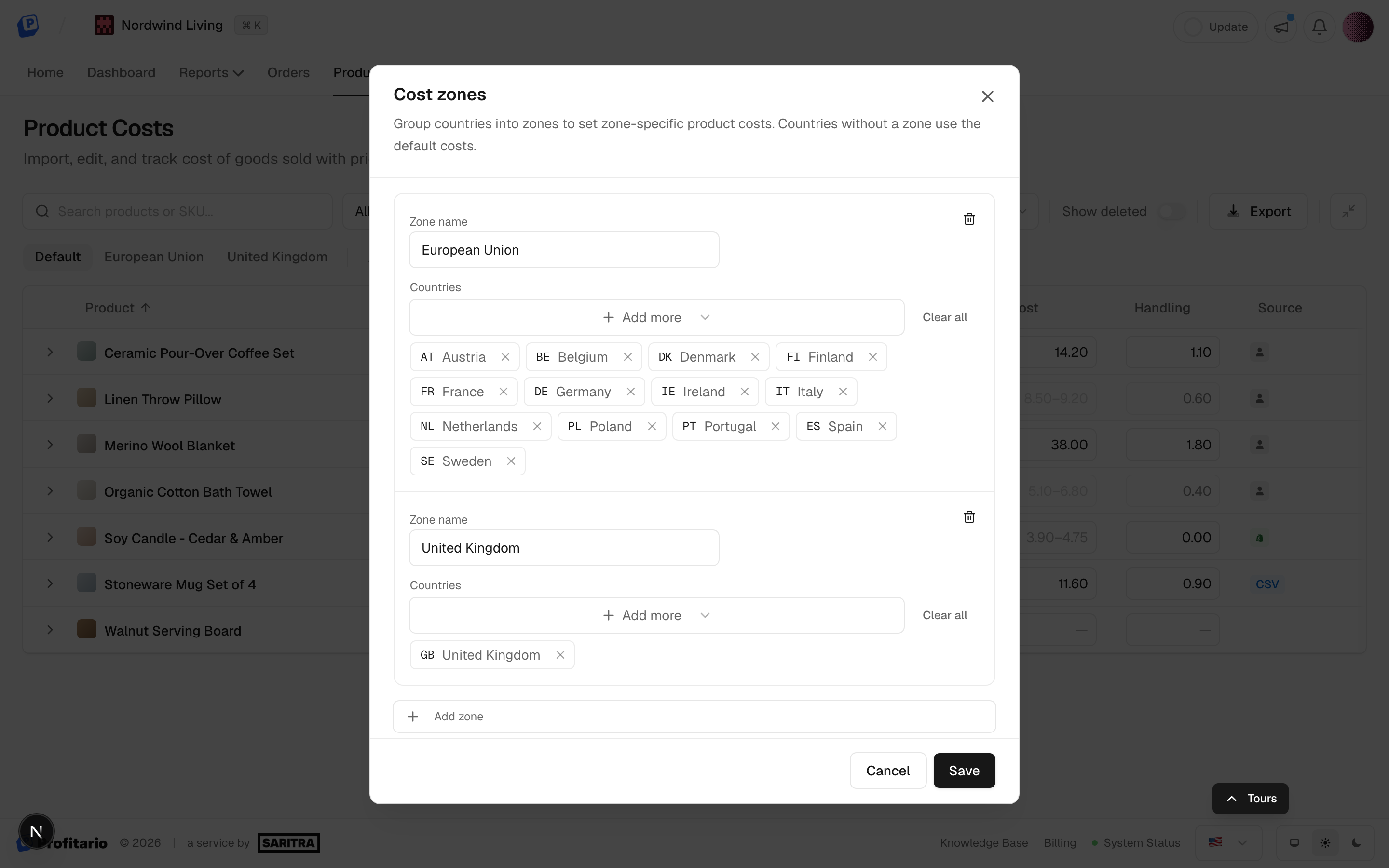Open announcements megaphone icon
The height and width of the screenshot is (868, 1389).
[1281, 27]
